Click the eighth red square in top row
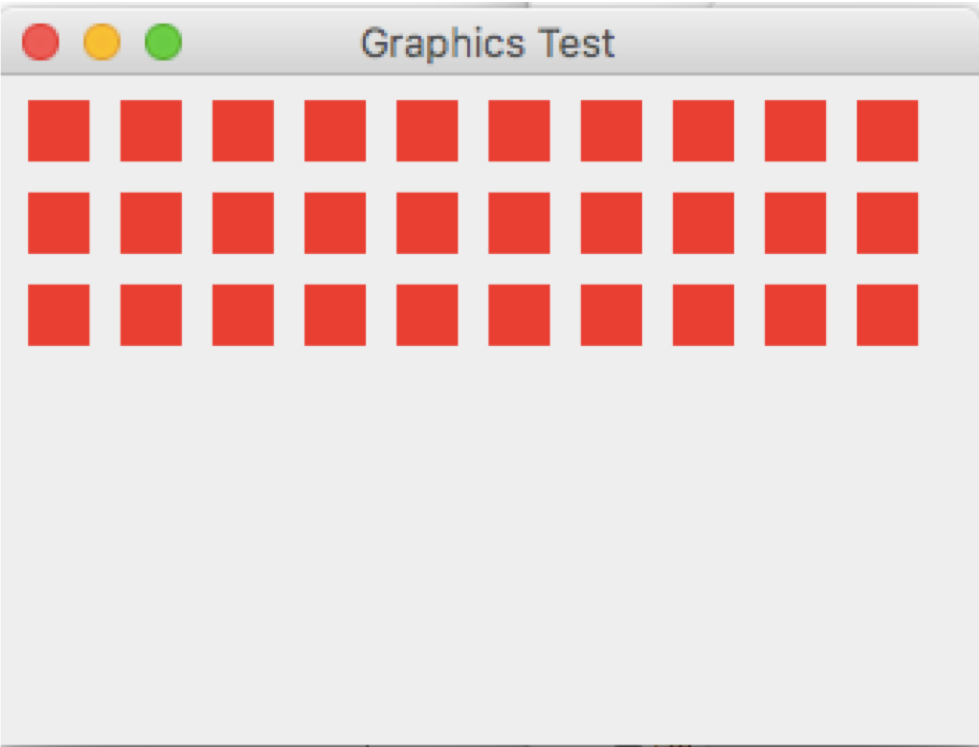Screen dimensions: 979x747 (703, 131)
